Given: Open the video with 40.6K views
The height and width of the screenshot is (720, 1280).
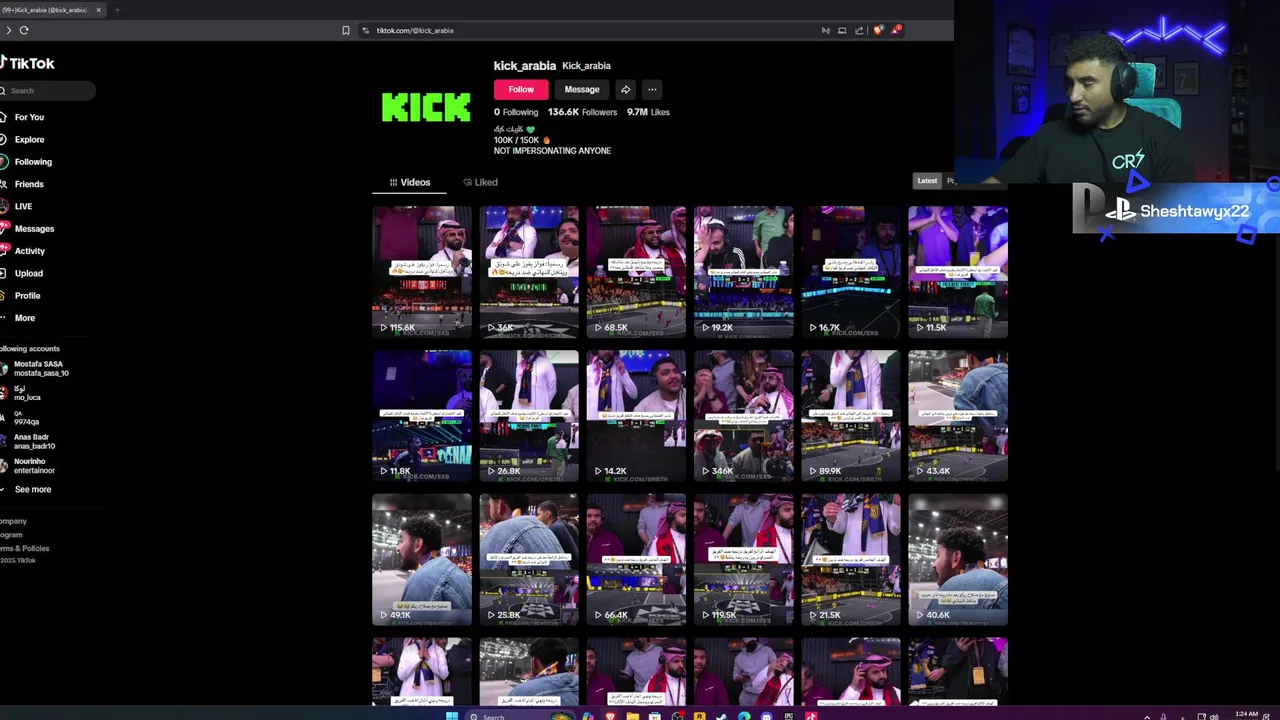Looking at the screenshot, I should pos(958,560).
